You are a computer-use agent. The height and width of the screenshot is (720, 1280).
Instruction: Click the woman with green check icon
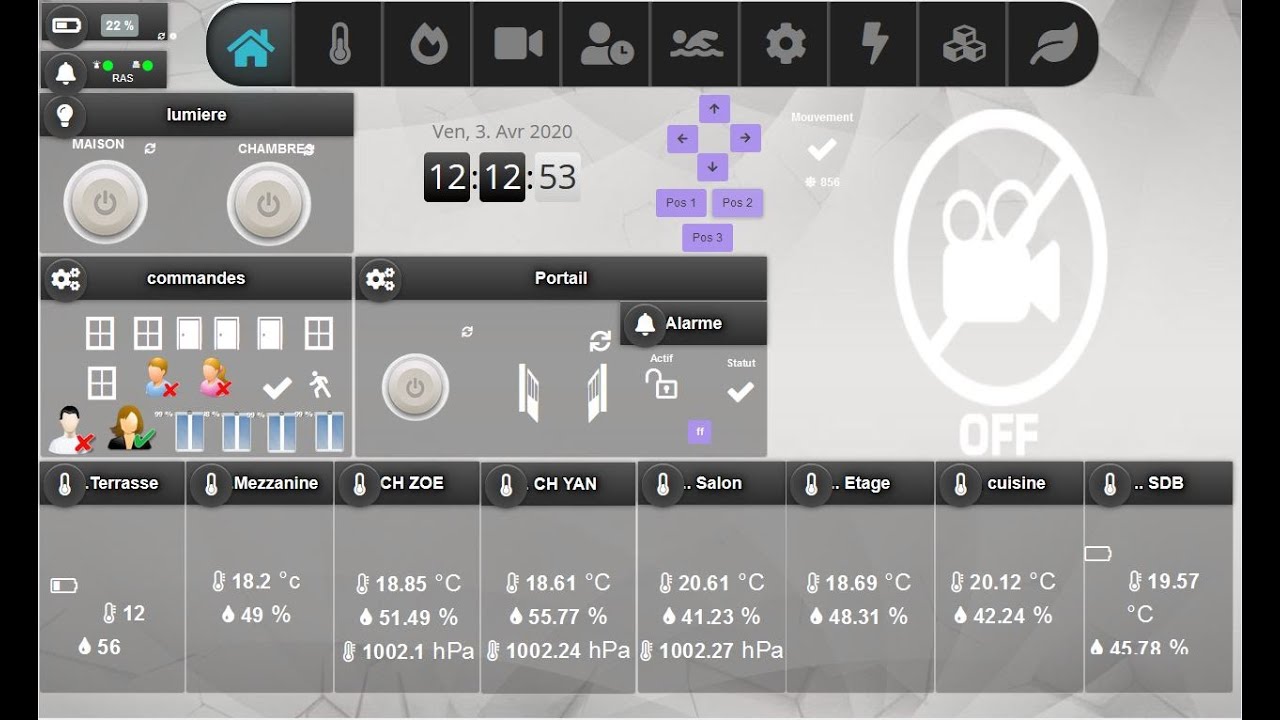point(131,428)
